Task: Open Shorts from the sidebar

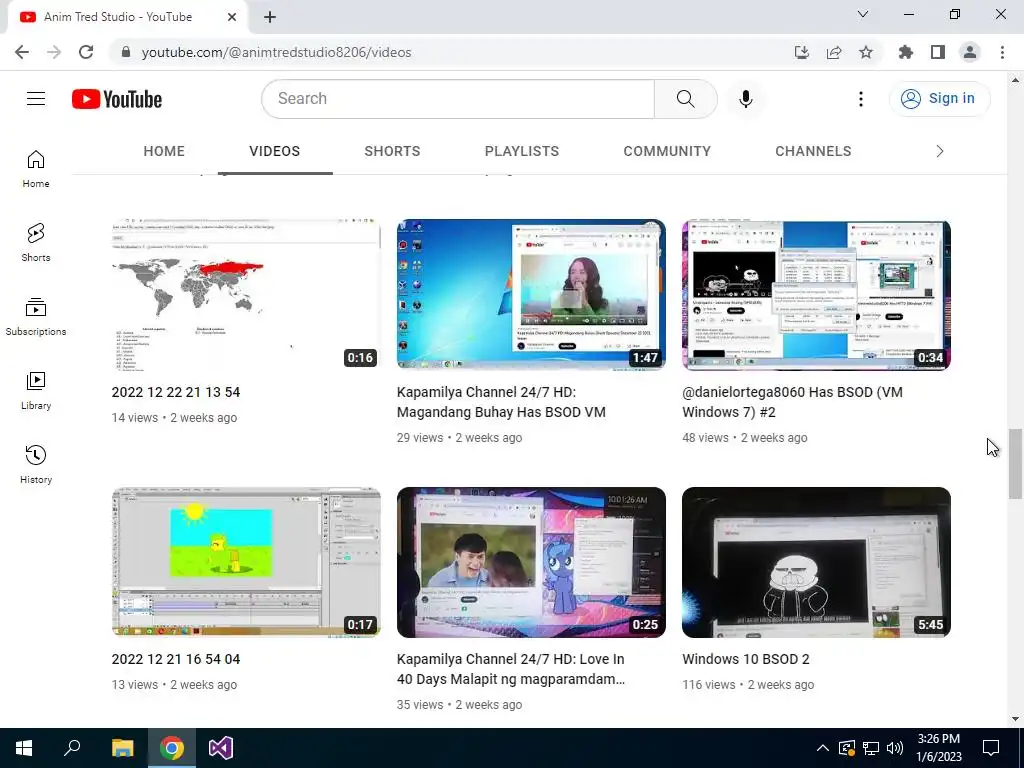Action: pyautogui.click(x=36, y=242)
